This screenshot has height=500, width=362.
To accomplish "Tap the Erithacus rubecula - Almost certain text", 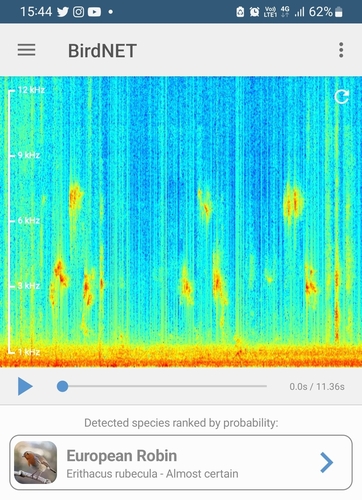I will coord(152,474).
